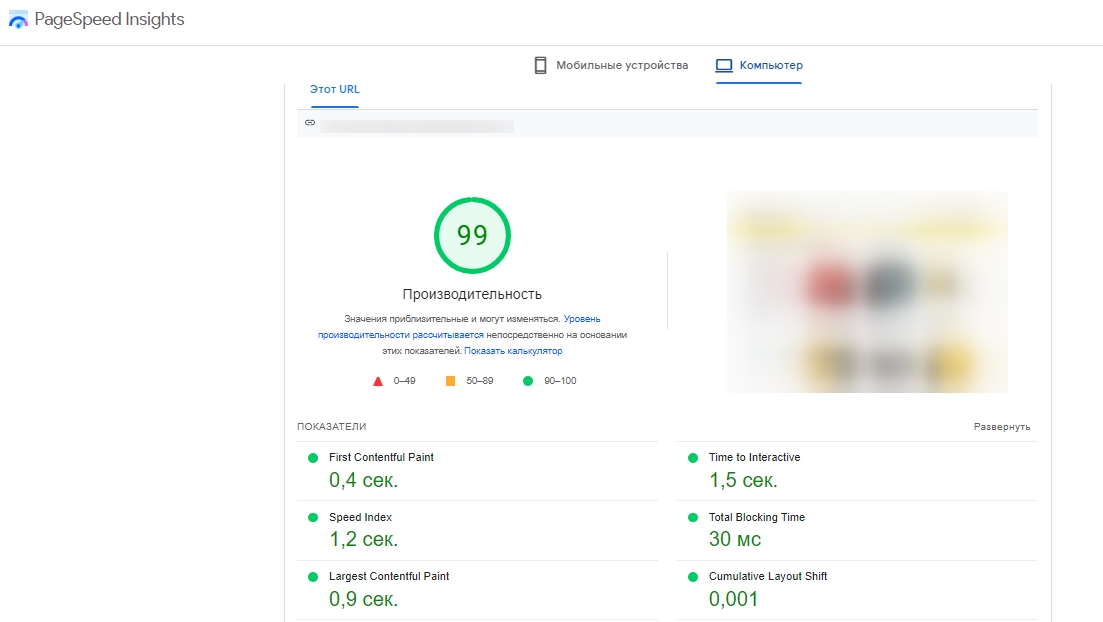The image size is (1103, 622).
Task: Click the link chain icon beside URL
Action: point(310,123)
